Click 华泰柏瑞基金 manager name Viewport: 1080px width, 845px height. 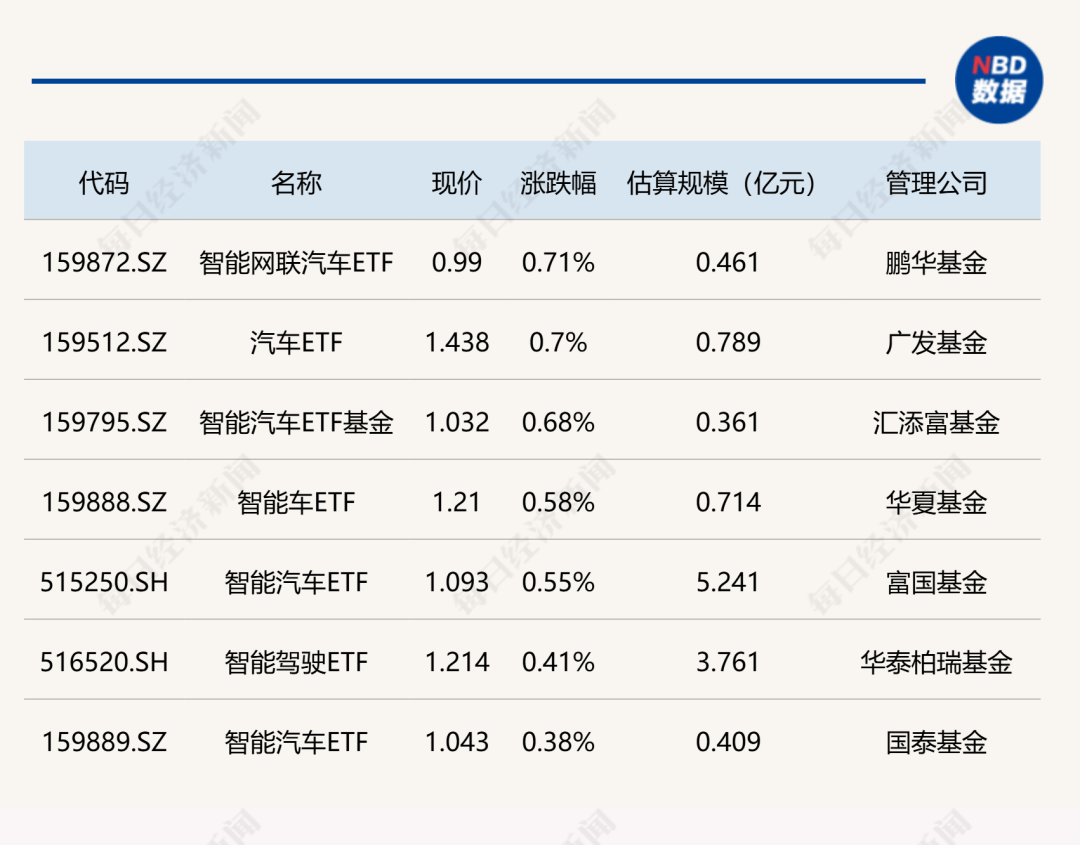tap(934, 662)
